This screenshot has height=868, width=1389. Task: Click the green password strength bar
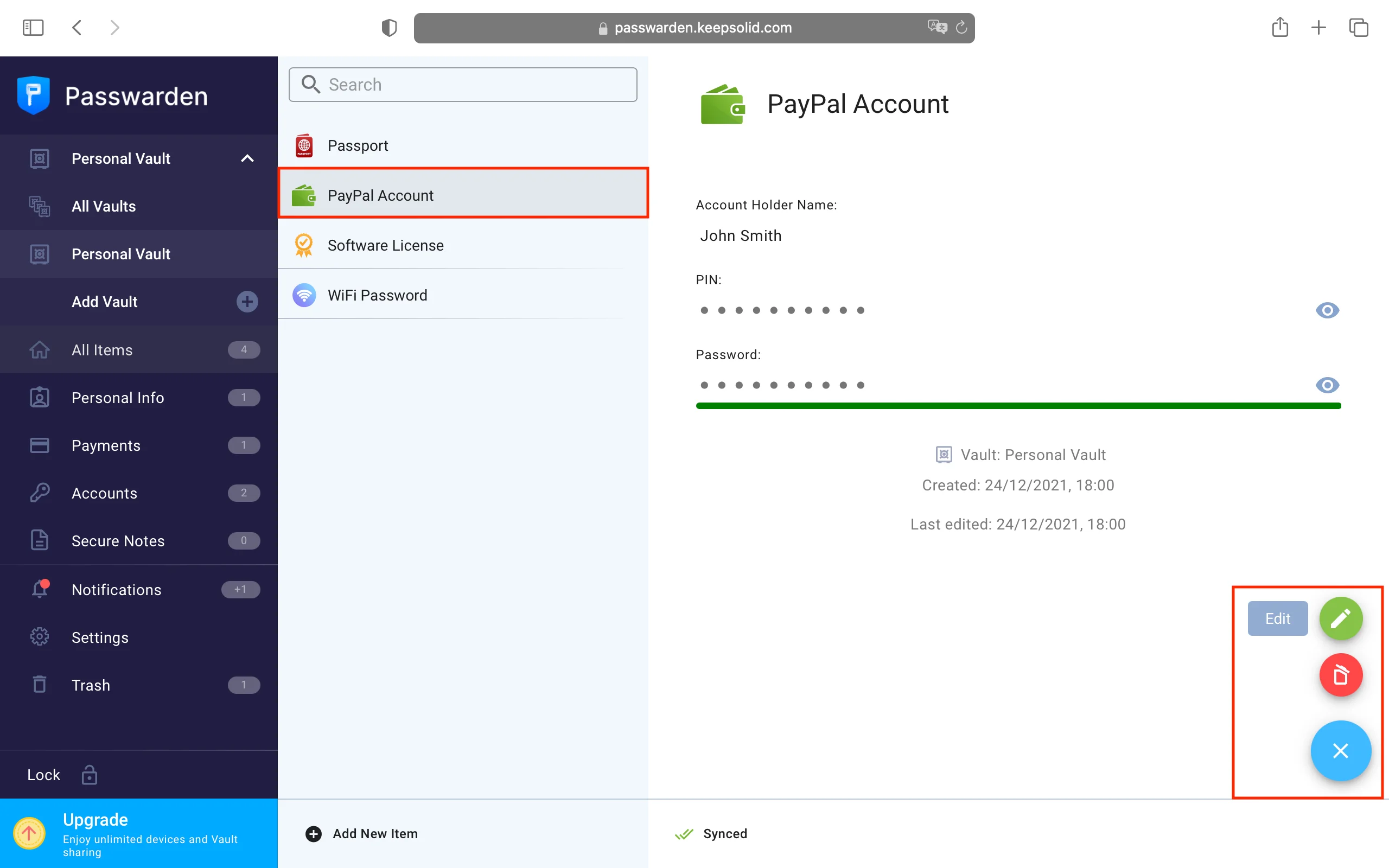1018,406
